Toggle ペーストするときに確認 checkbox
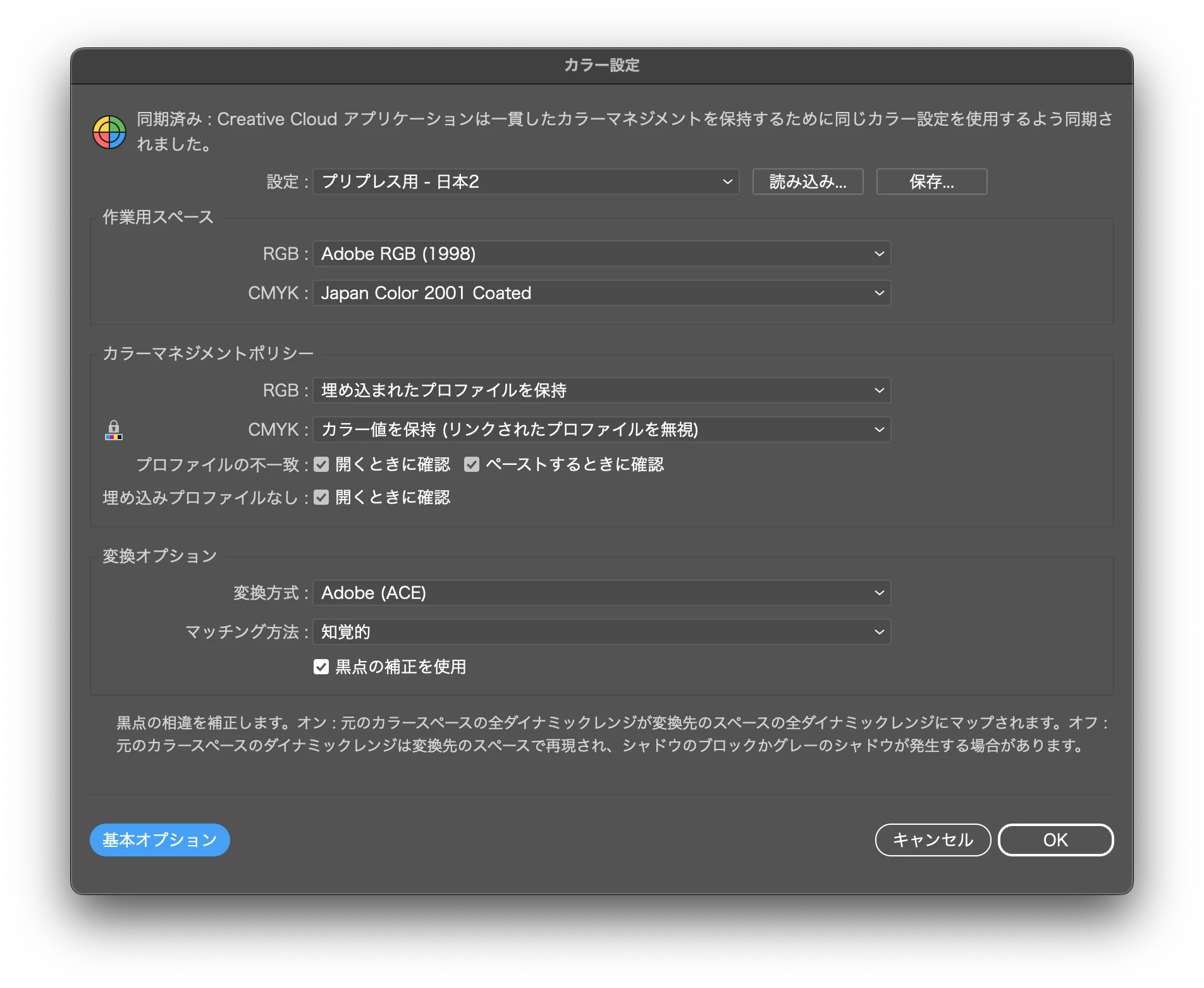This screenshot has height=988, width=1204. click(x=472, y=464)
